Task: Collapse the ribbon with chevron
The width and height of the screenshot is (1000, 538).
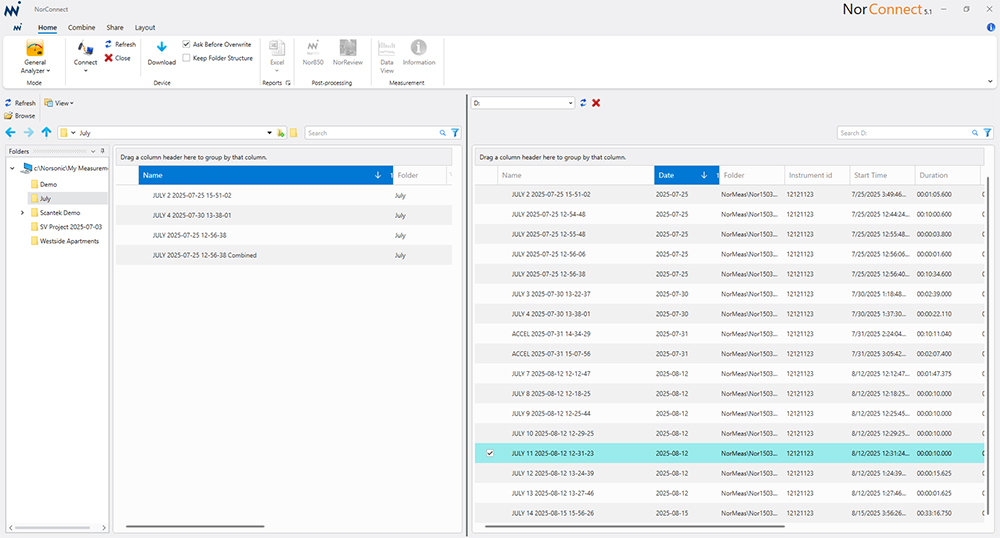Action: point(990,82)
